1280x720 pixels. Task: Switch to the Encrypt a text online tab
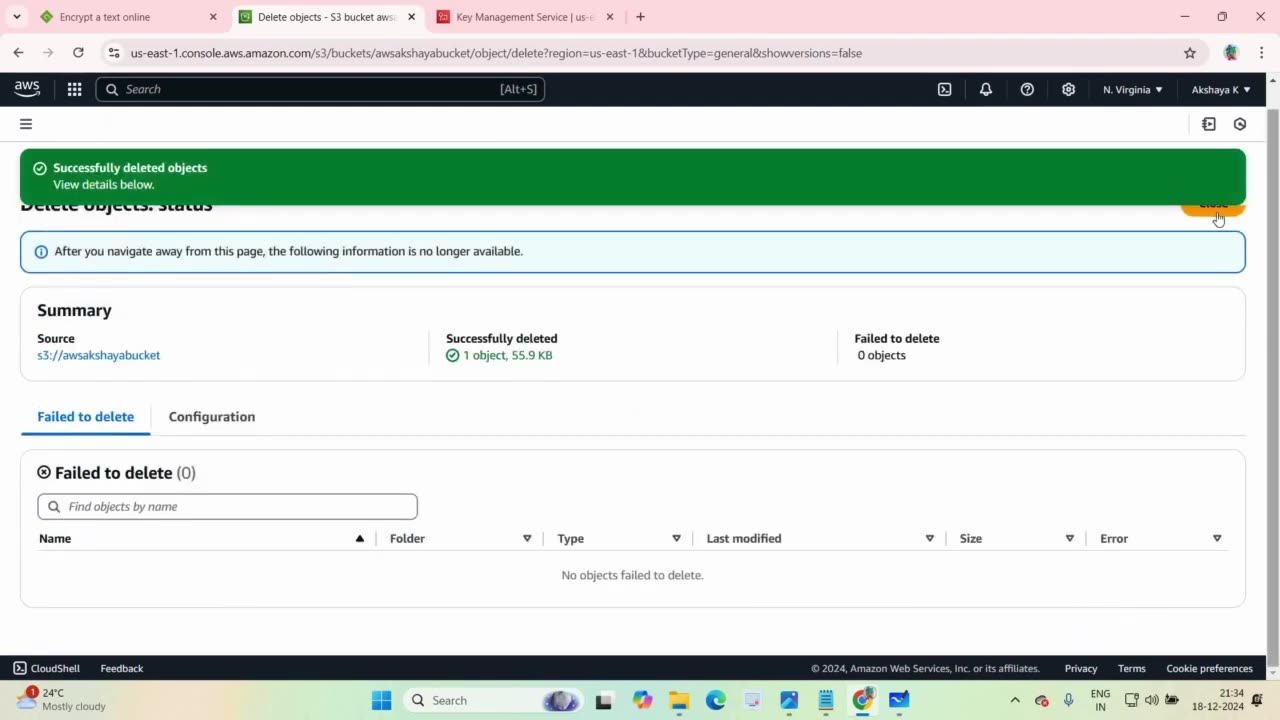[130, 17]
